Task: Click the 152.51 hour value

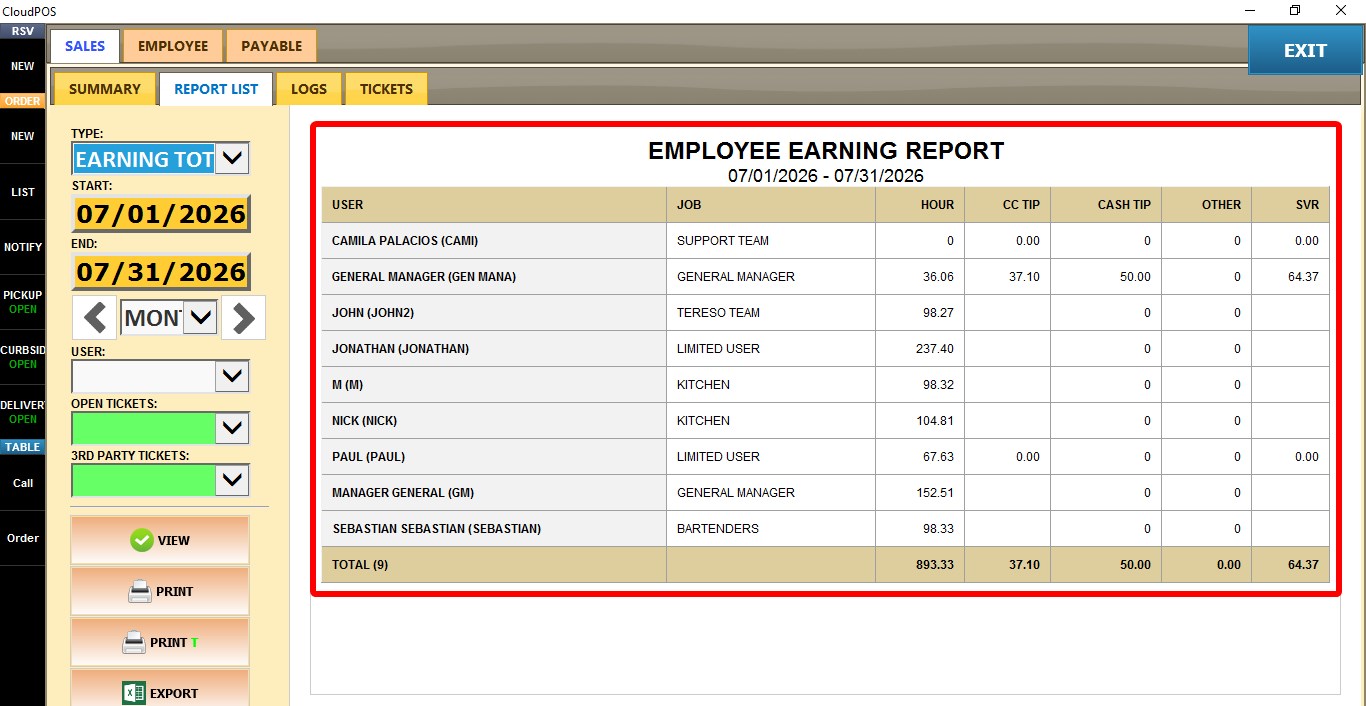Action: pyautogui.click(x=935, y=493)
